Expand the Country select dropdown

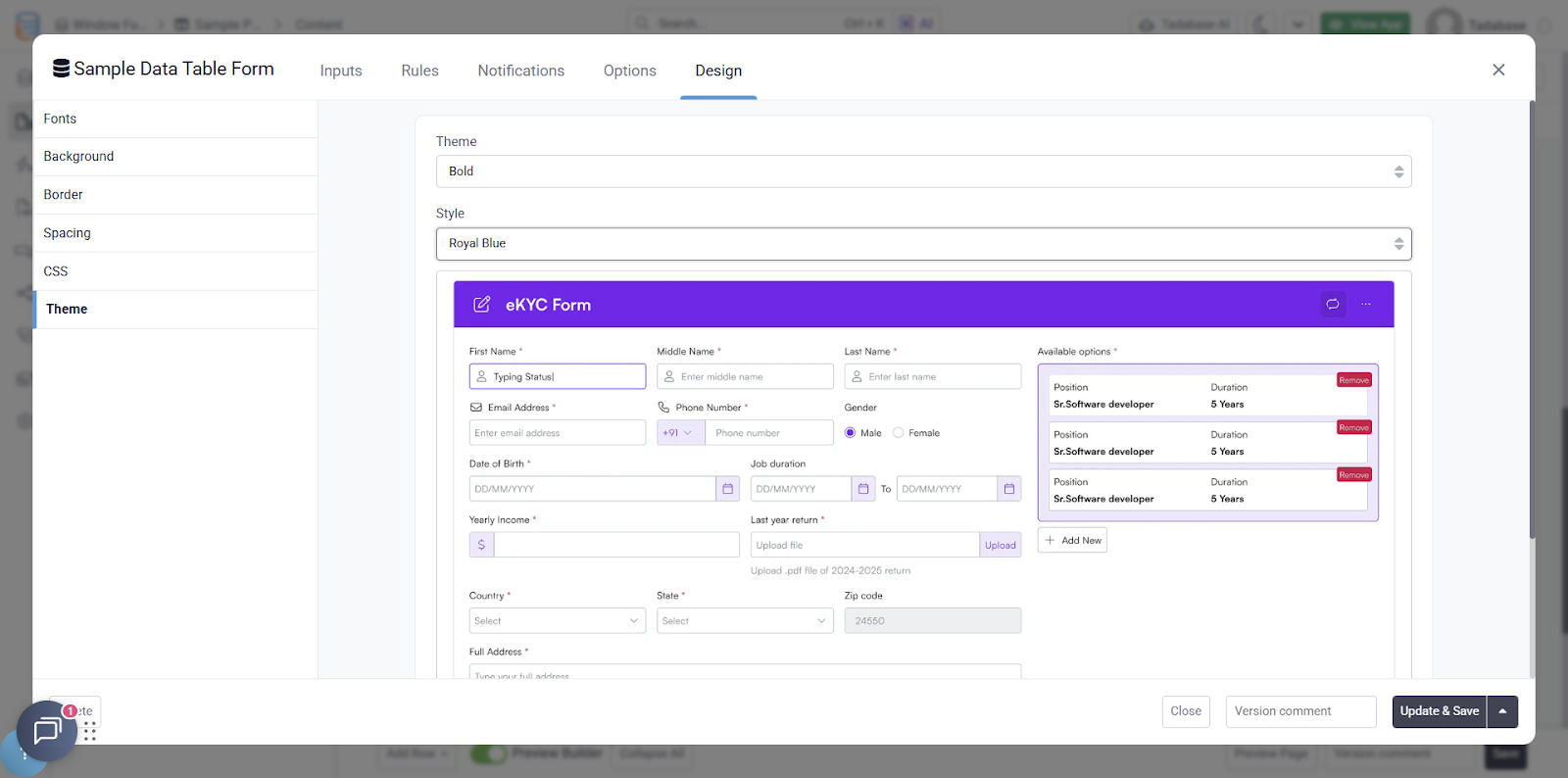pyautogui.click(x=557, y=621)
